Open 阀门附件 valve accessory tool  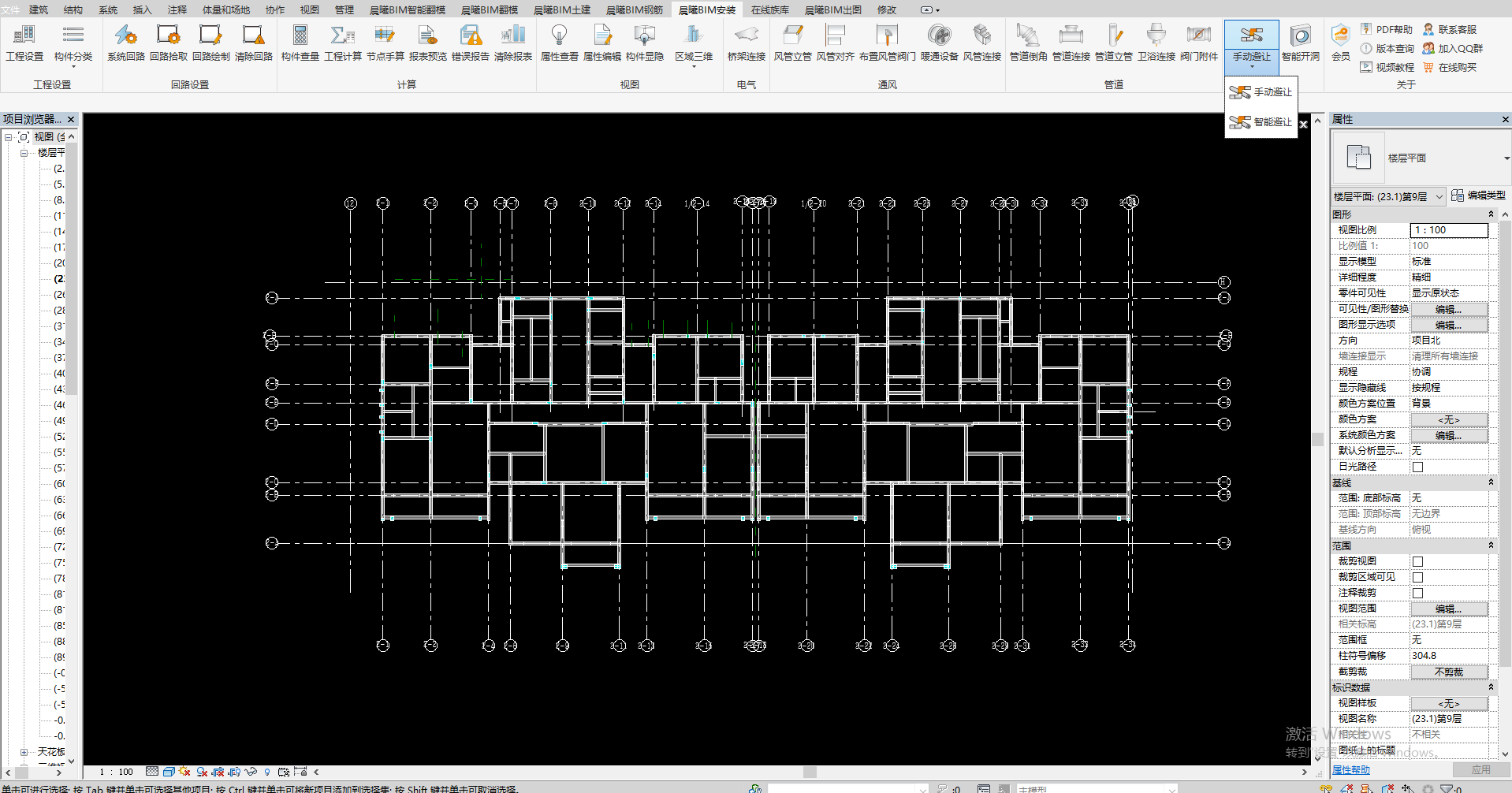[x=1199, y=43]
